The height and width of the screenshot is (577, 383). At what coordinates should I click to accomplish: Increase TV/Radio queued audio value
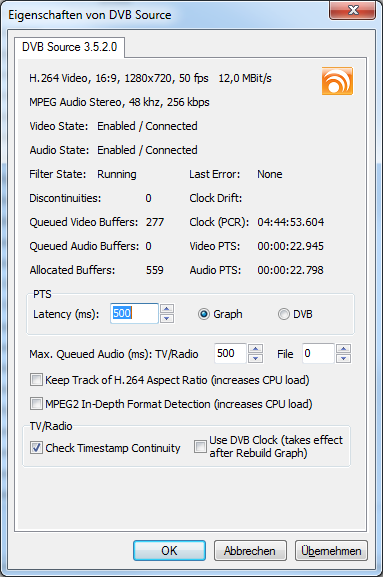coord(255,348)
